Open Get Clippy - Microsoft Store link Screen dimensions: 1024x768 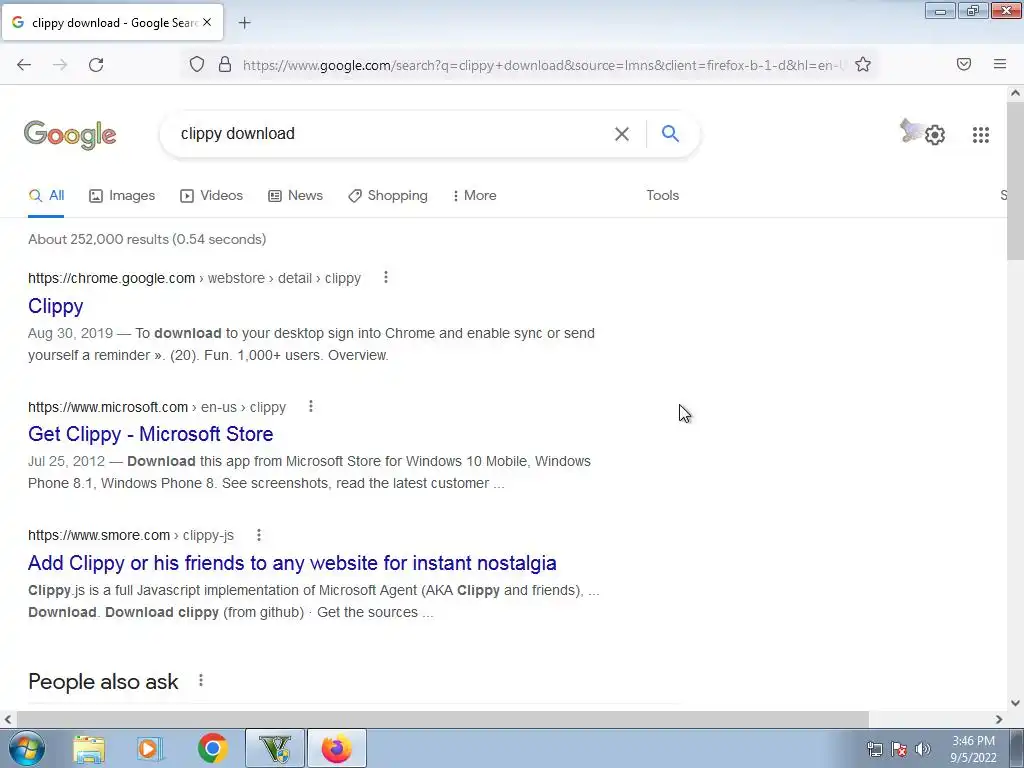(x=150, y=434)
